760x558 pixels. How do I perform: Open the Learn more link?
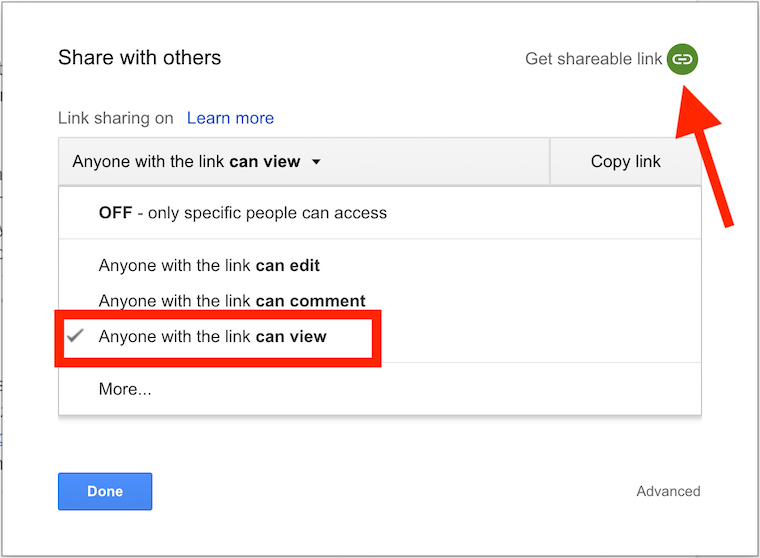[x=230, y=118]
